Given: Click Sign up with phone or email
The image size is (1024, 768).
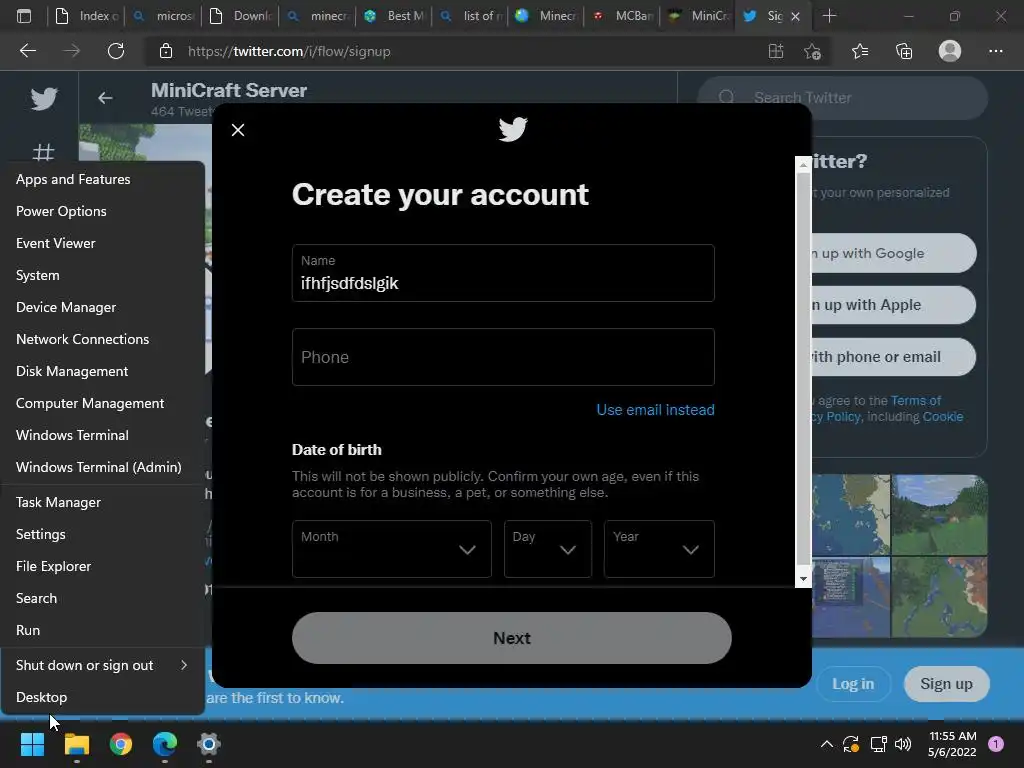Looking at the screenshot, I should point(893,357).
